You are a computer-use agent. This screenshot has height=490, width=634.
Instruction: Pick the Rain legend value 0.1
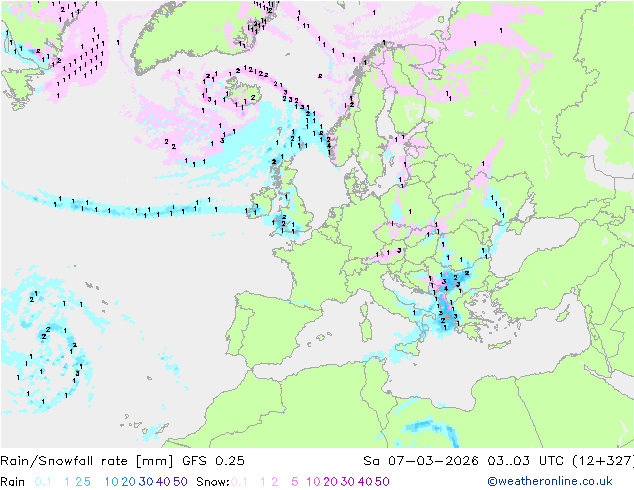(43, 482)
